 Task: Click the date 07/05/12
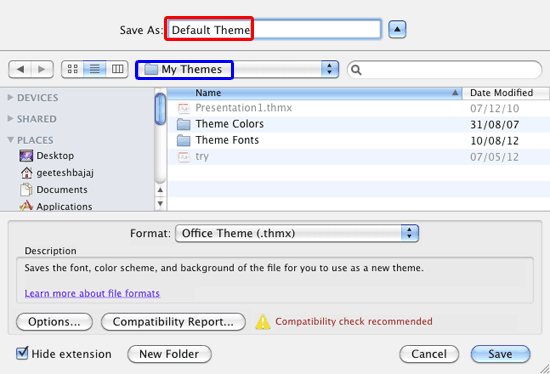[495, 157]
